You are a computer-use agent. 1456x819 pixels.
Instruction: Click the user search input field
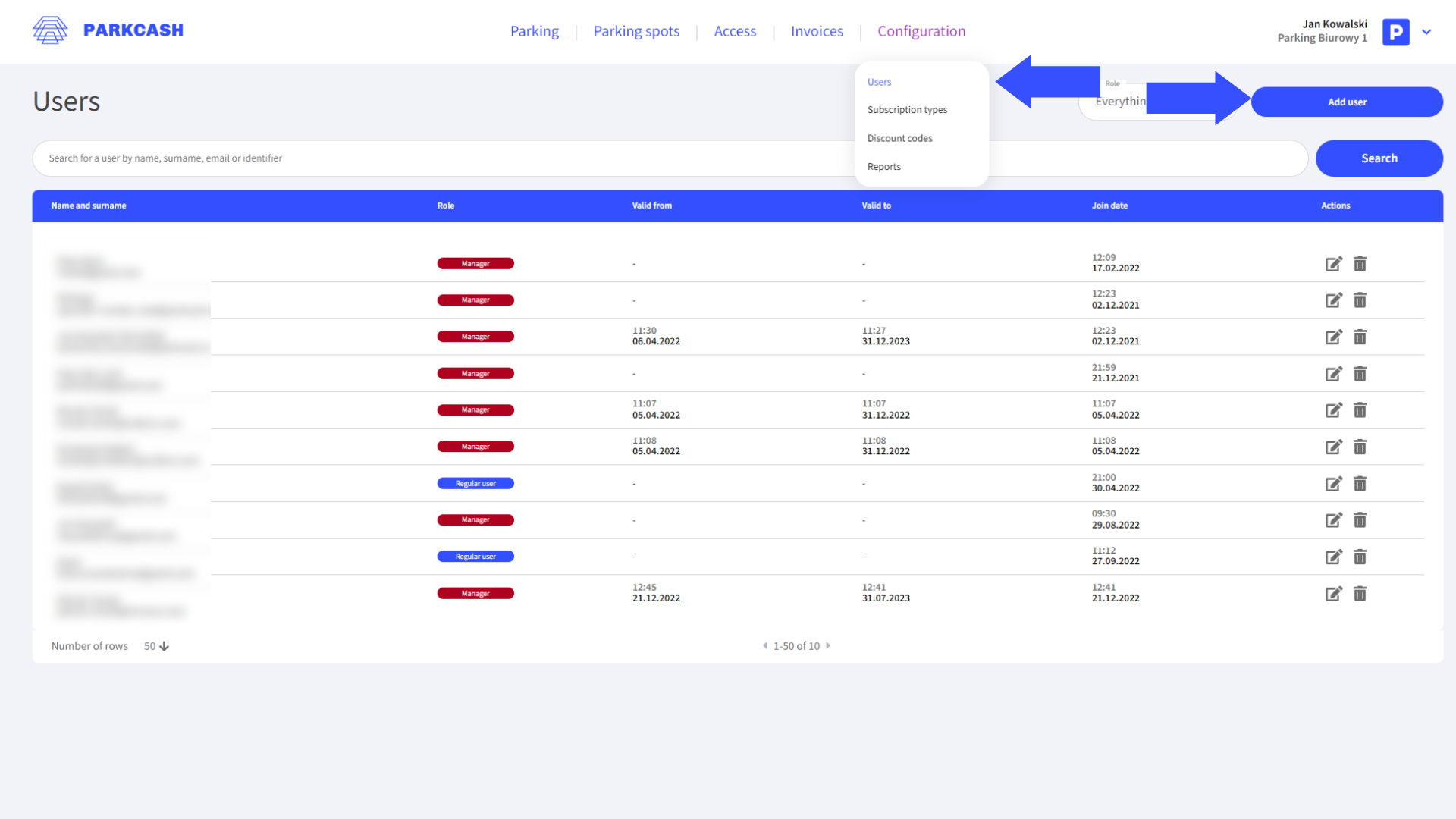click(455, 158)
